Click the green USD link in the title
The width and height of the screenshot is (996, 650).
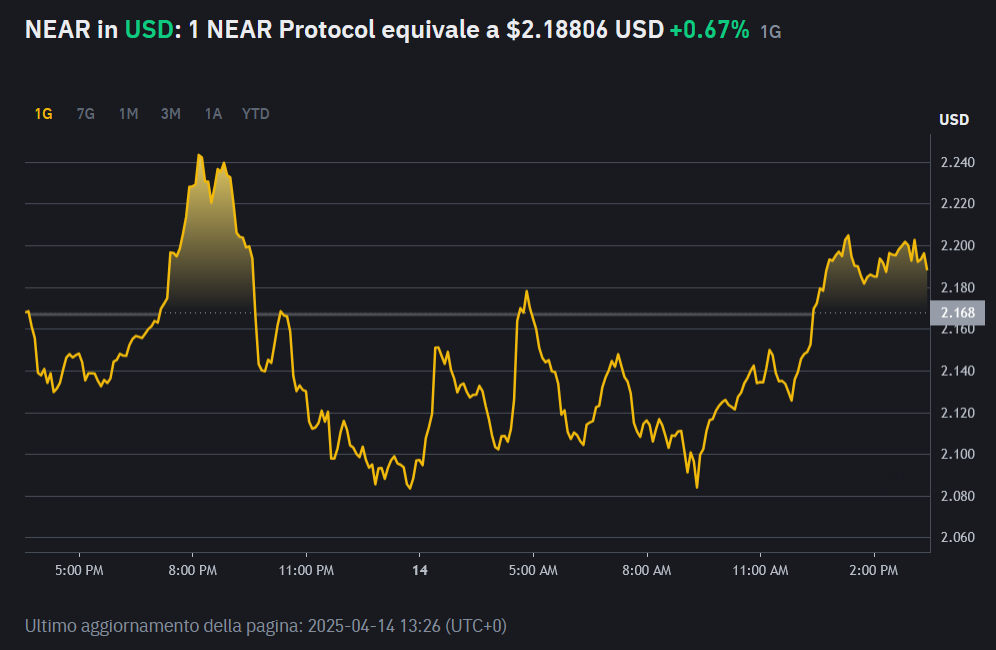(149, 30)
